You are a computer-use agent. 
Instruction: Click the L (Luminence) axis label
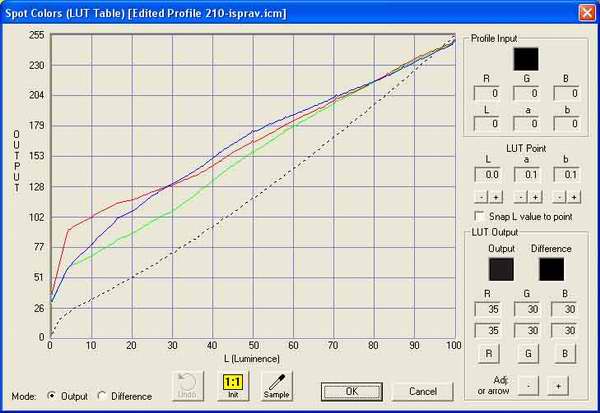(x=252, y=359)
